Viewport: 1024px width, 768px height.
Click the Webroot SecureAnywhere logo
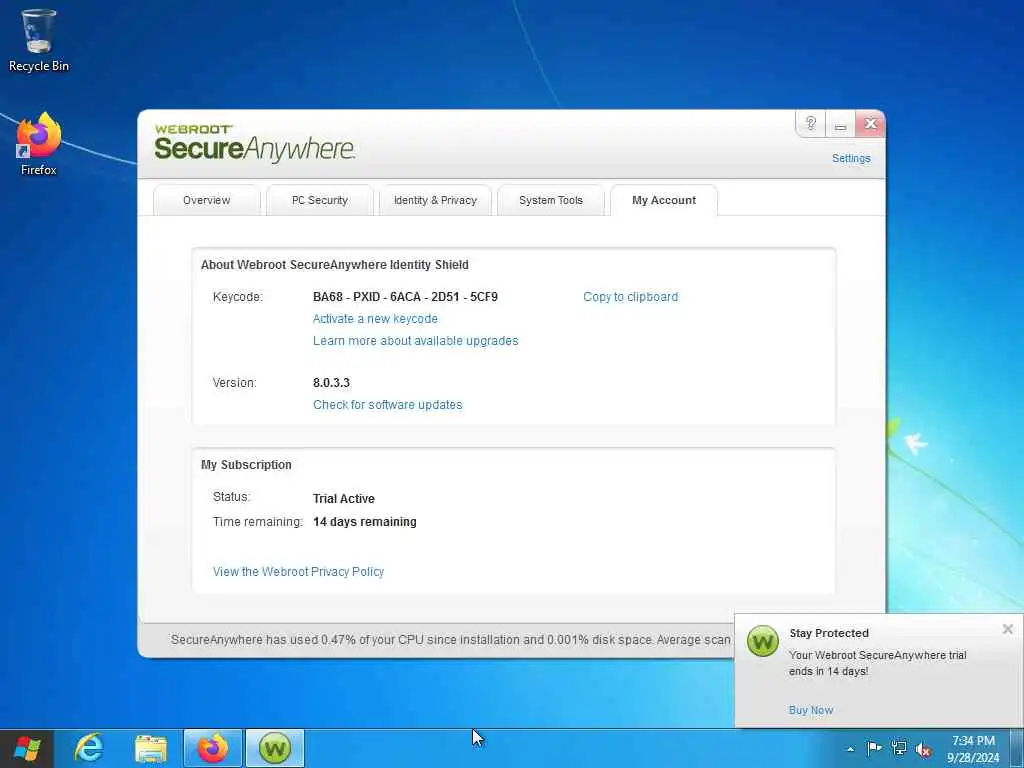255,144
